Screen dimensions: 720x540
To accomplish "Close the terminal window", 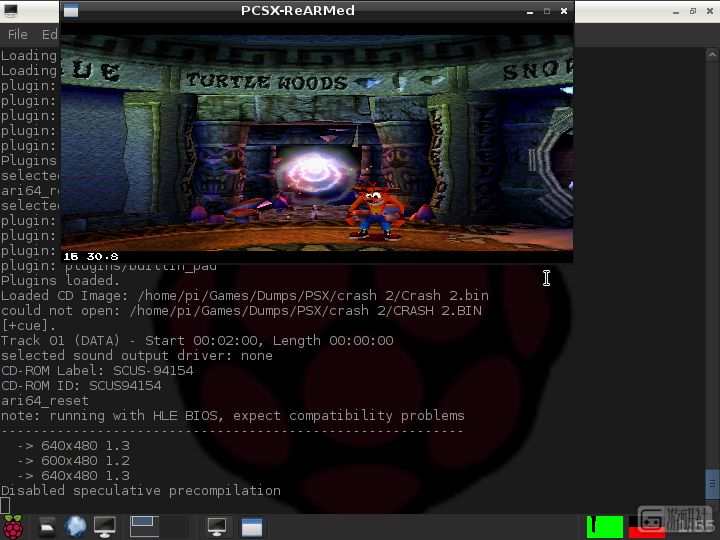I will (x=709, y=11).
